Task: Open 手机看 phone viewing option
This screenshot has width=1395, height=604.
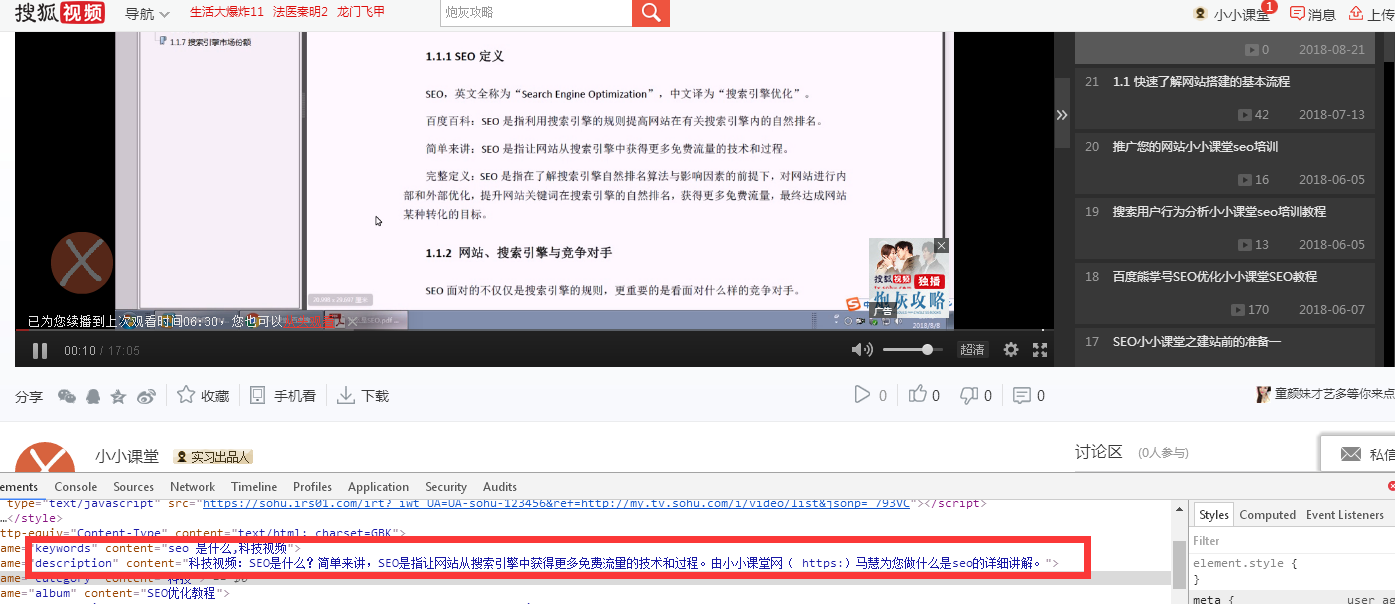Action: 283,395
